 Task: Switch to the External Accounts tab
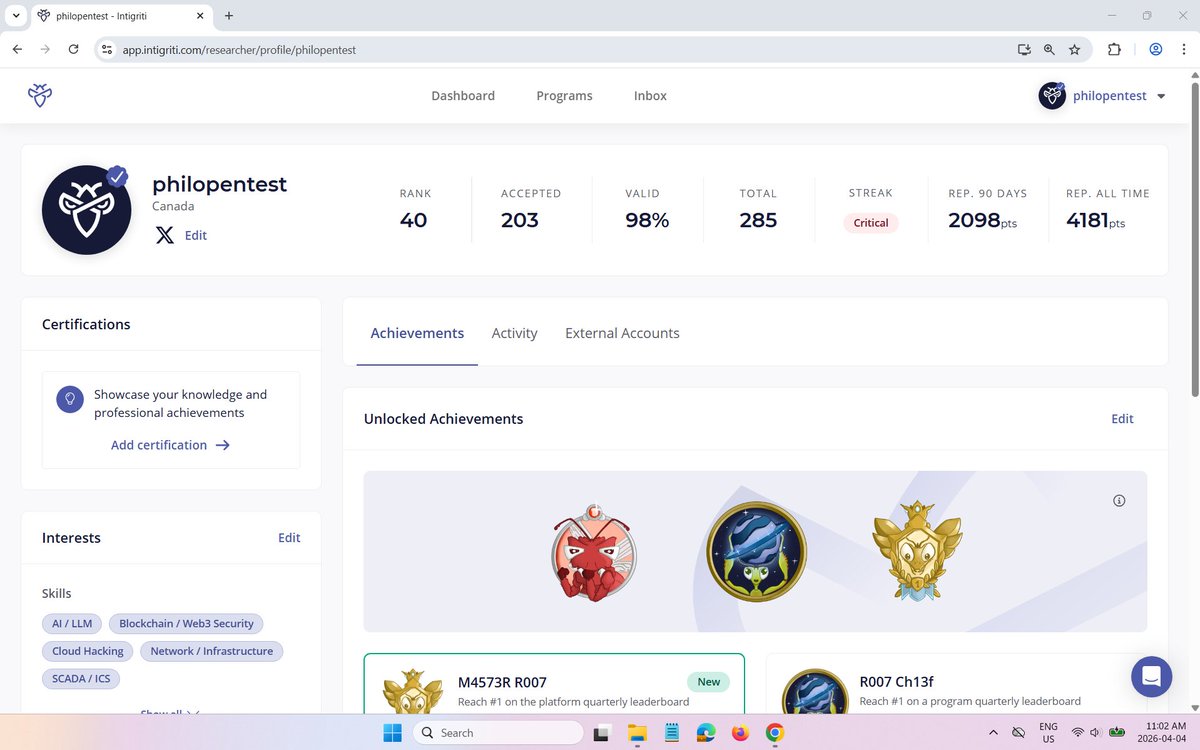(x=622, y=333)
